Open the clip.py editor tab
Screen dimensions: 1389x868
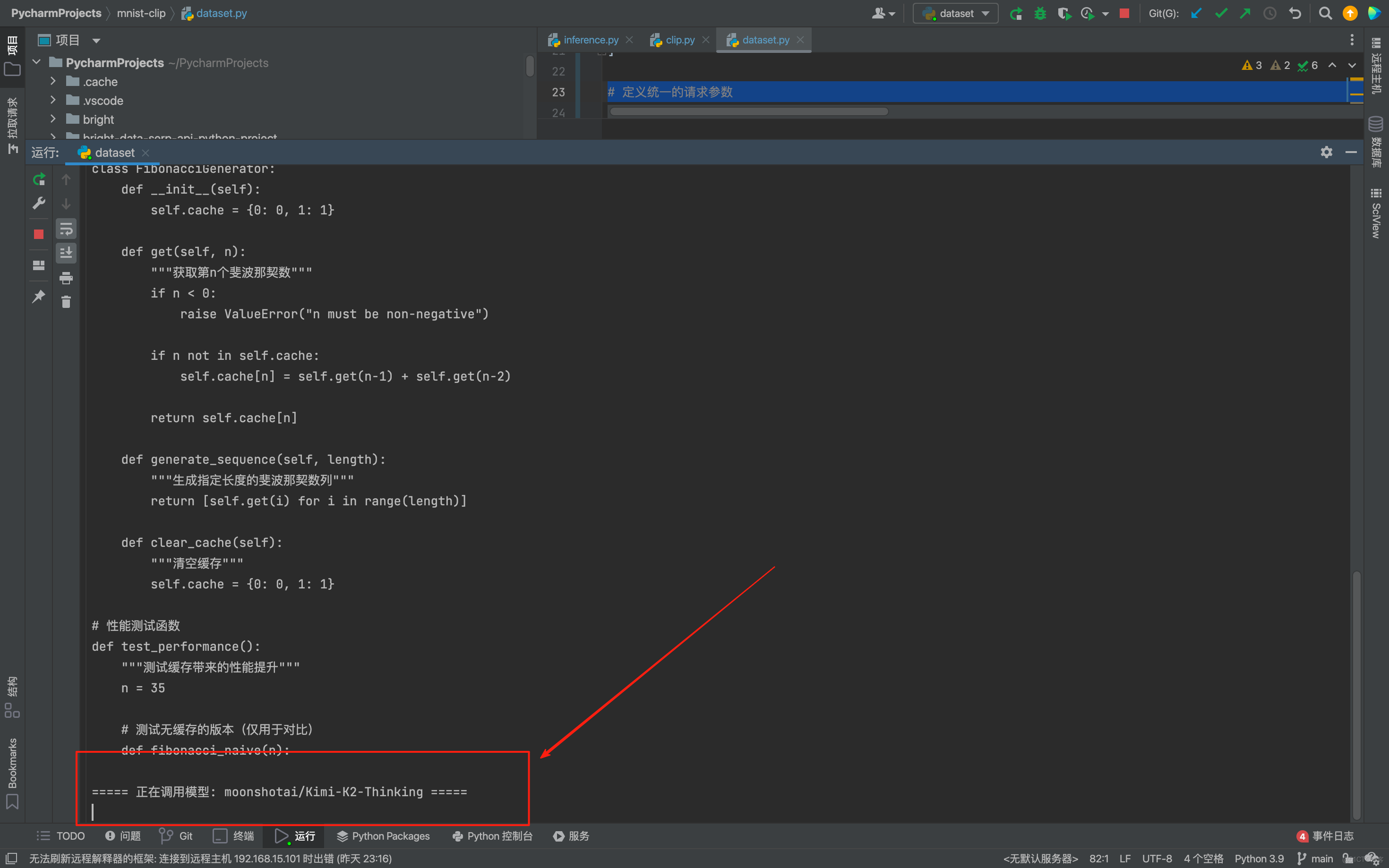click(x=679, y=40)
